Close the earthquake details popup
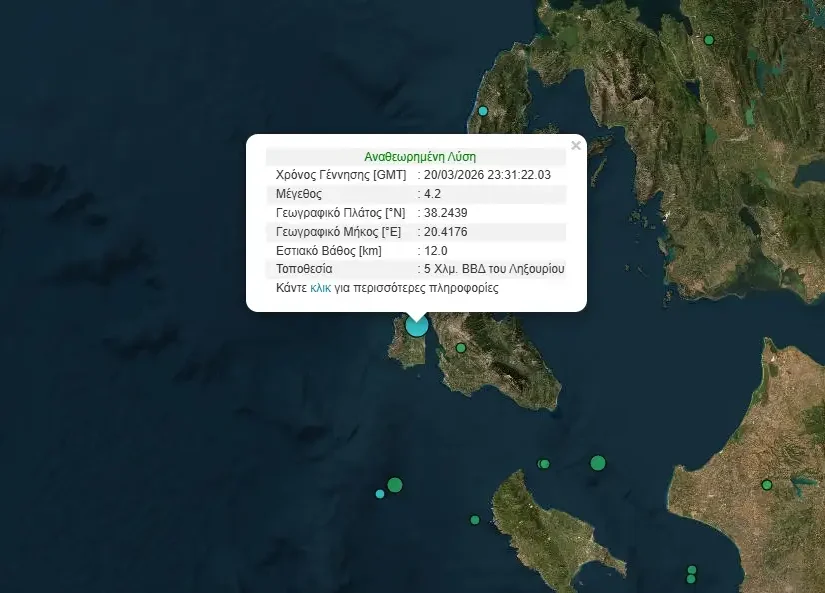 coord(575,145)
